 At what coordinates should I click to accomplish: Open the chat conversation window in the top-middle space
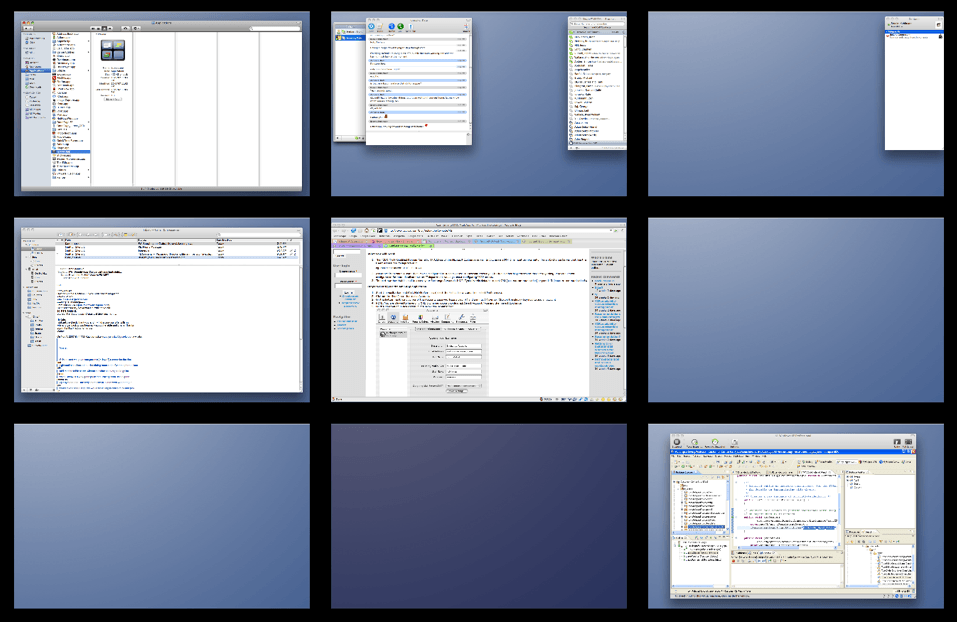tap(417, 80)
